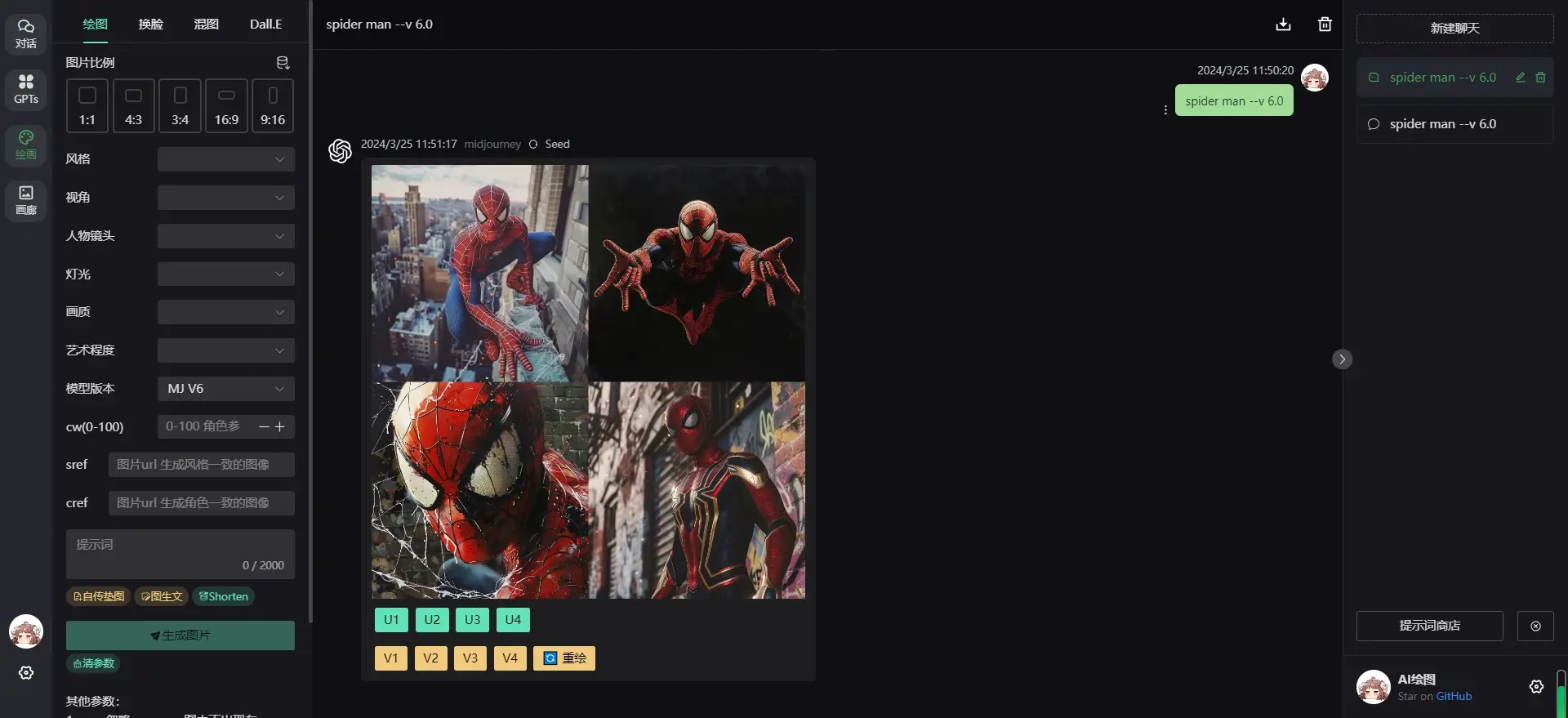Upscale image with U1 button
The height and width of the screenshot is (718, 1568).
[391, 620]
